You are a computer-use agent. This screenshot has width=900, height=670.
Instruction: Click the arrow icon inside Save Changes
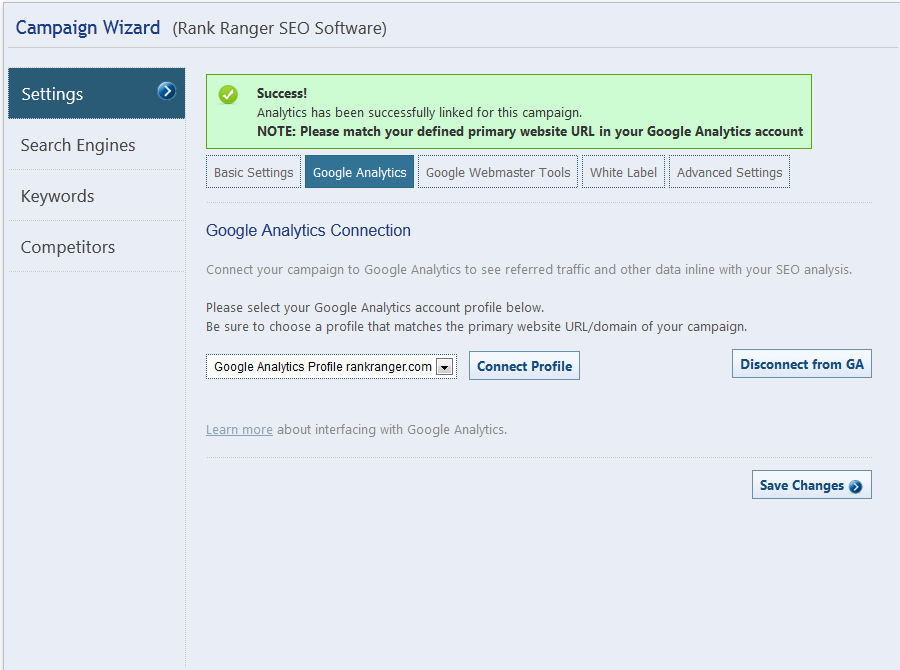coord(856,487)
